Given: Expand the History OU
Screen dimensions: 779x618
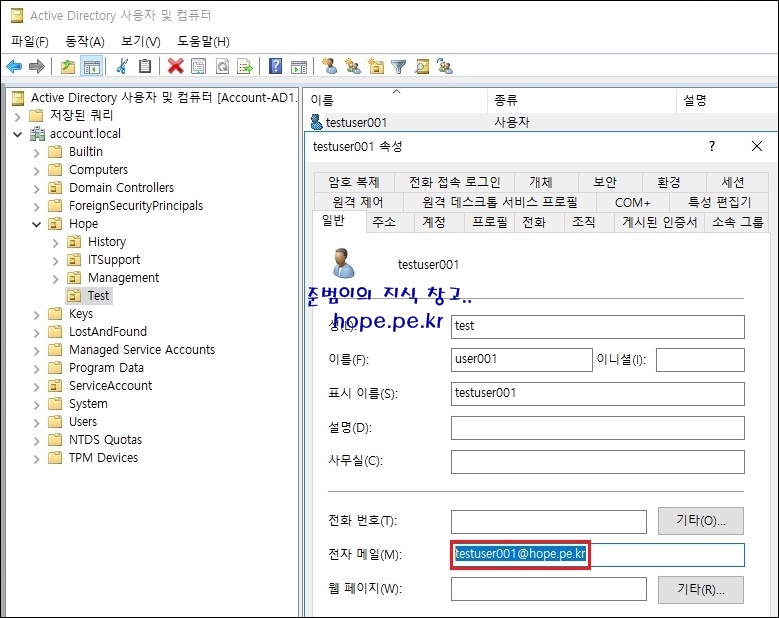Looking at the screenshot, I should (x=55, y=243).
